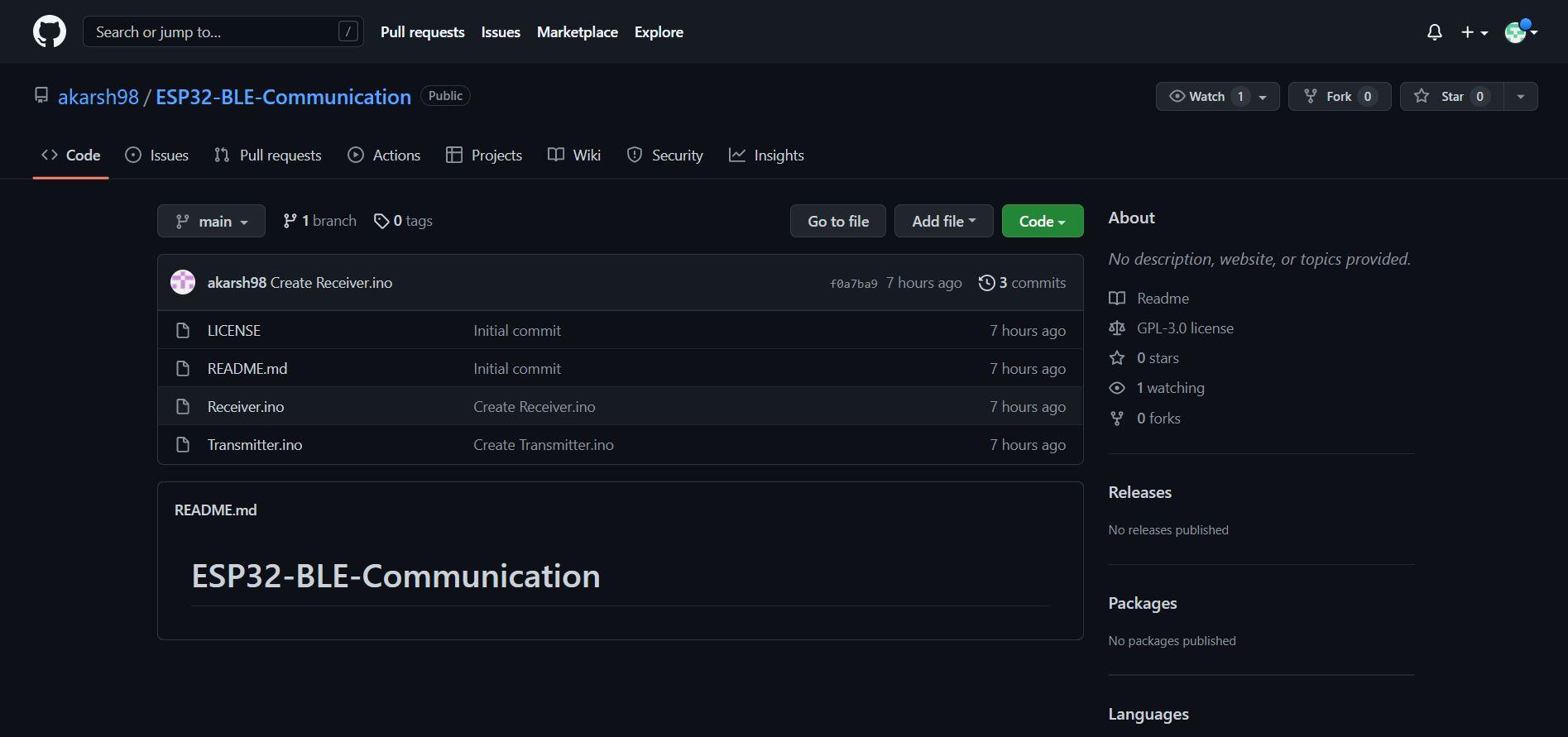The width and height of the screenshot is (1568, 737).
Task: Switch to the Issues tab
Action: [157, 156]
